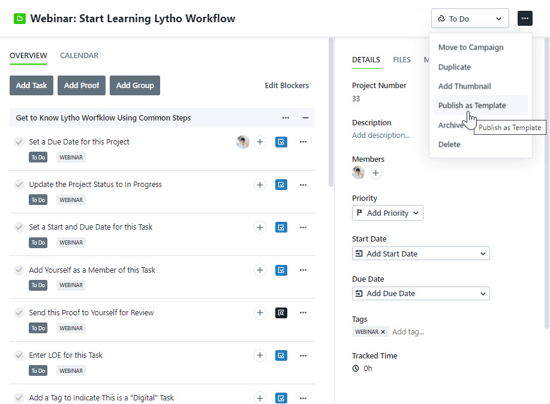550x404 pixels.
Task: Click the Edit Blockers link
Action: pos(287,86)
